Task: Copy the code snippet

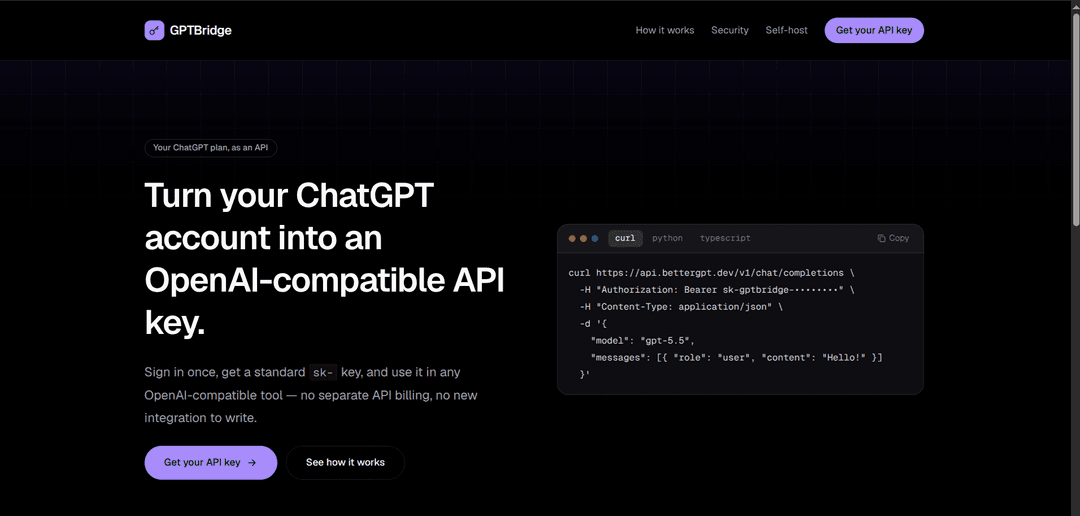Action: pos(893,238)
